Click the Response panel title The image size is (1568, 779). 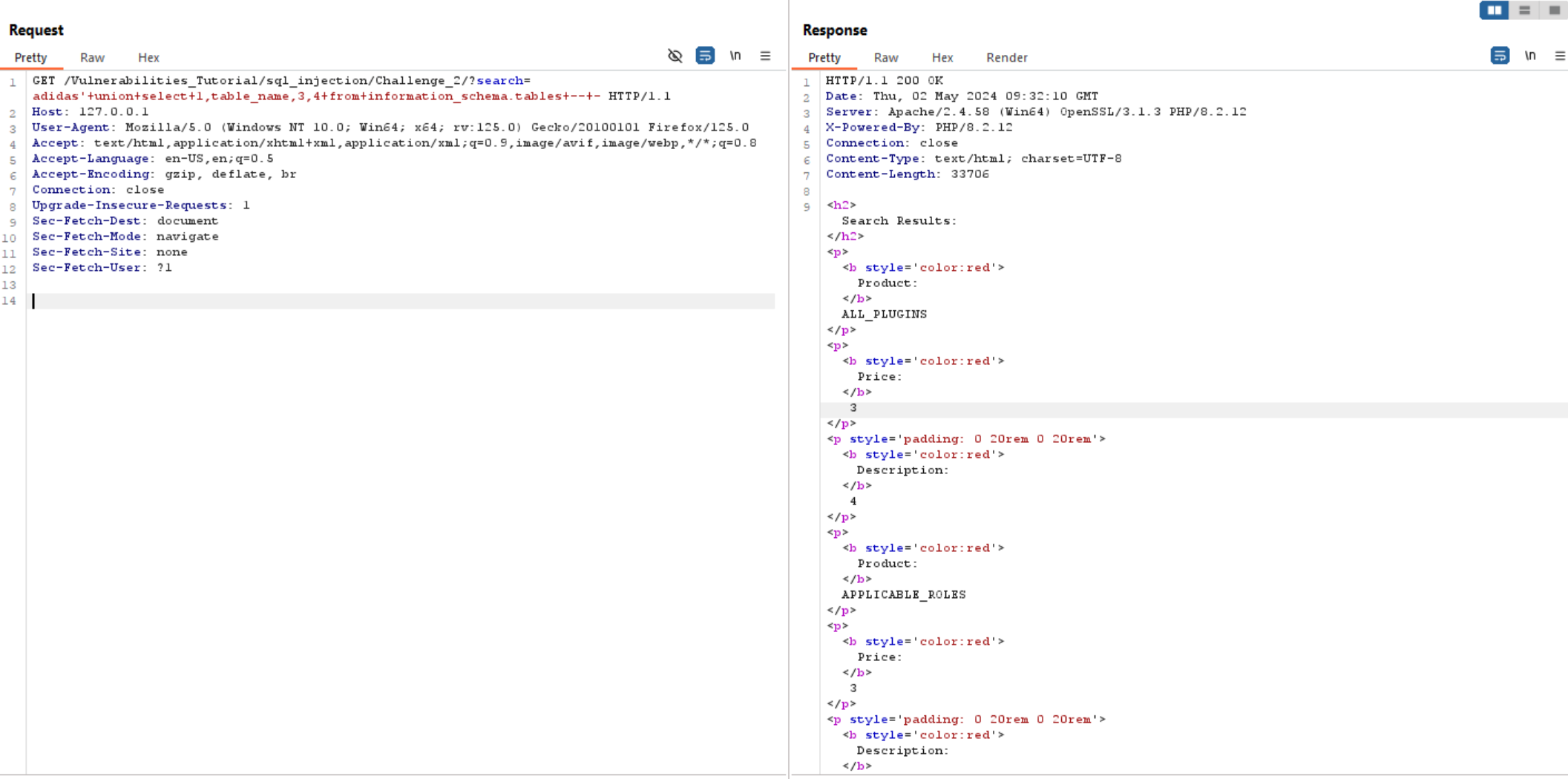click(x=835, y=30)
